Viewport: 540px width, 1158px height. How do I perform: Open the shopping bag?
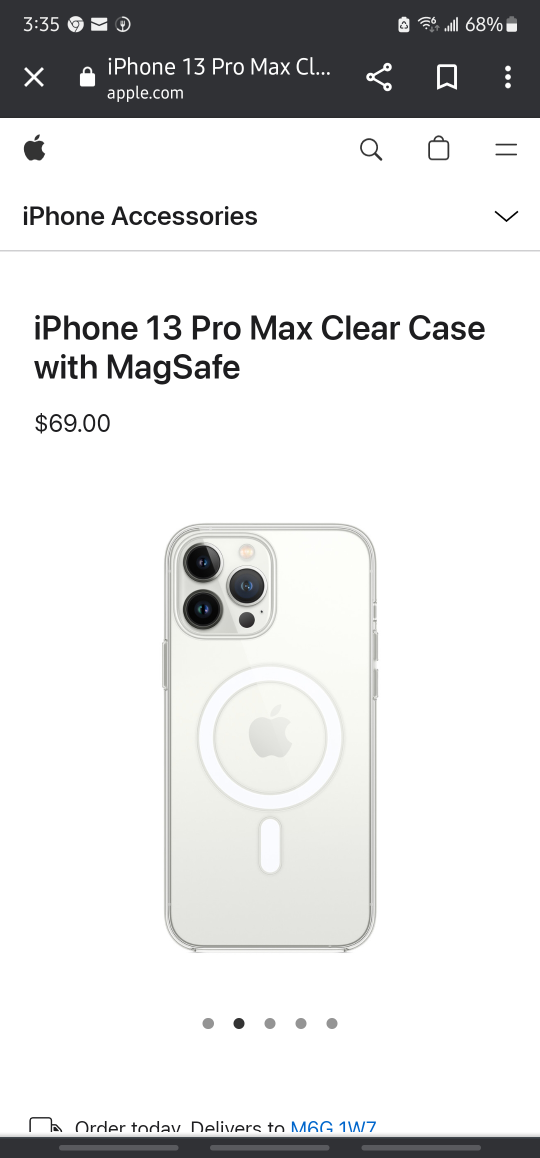(x=439, y=148)
